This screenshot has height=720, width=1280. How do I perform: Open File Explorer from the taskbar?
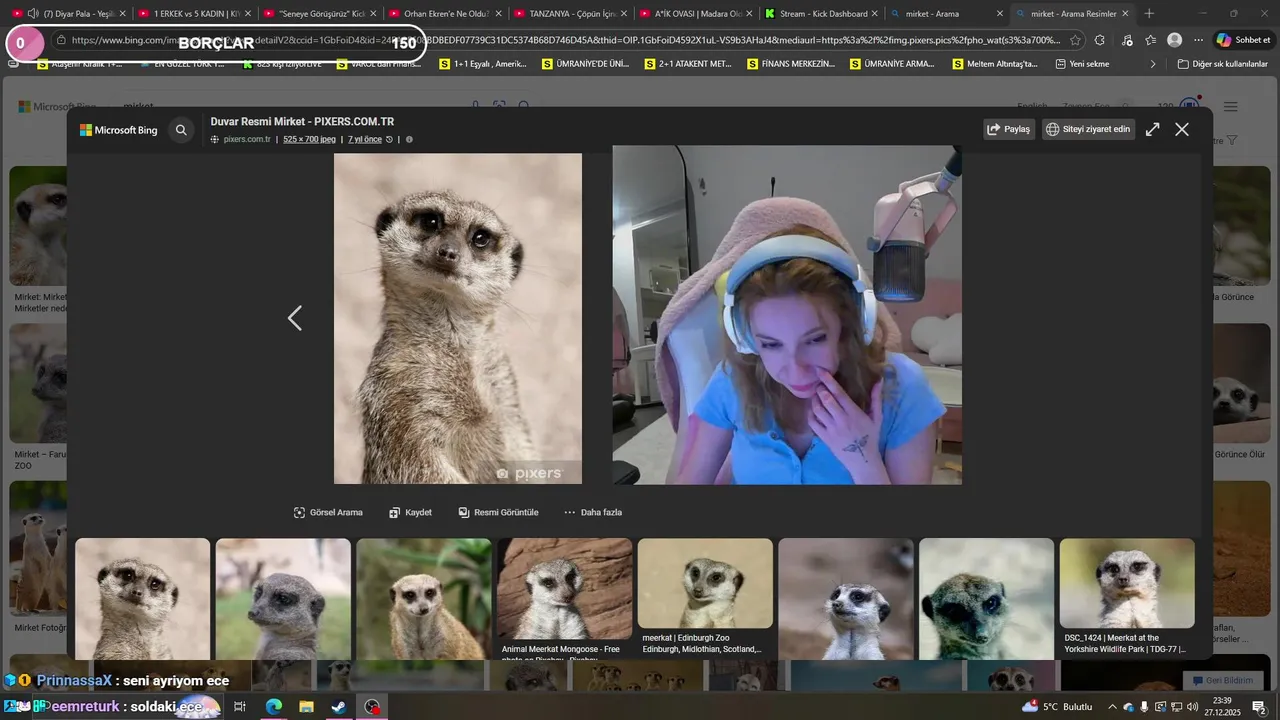(x=306, y=707)
